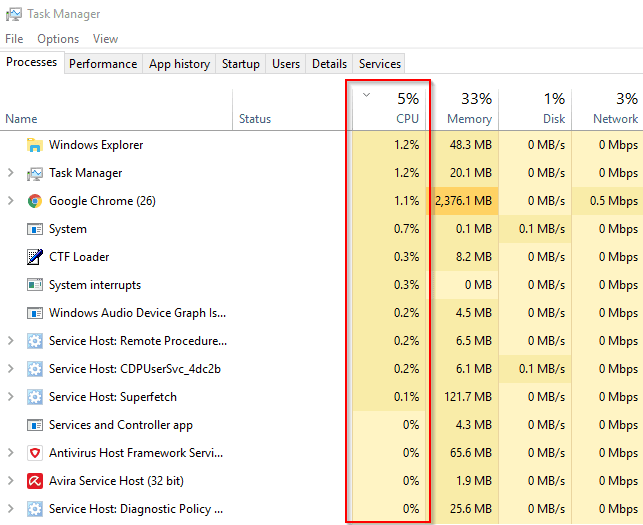Switch to the Performance tab
Screen dimensions: 643x525
(103, 63)
